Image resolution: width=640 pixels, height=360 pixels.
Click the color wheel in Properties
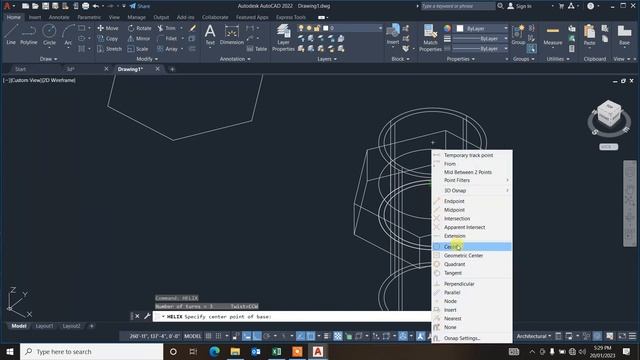(448, 28)
